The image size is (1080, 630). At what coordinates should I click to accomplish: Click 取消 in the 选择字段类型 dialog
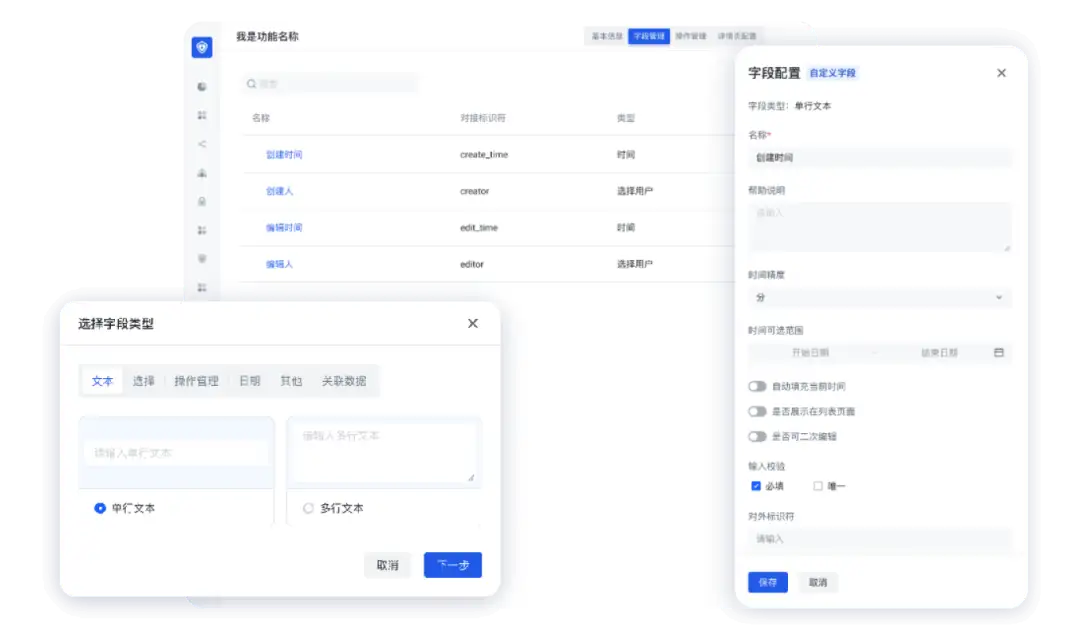pos(387,565)
